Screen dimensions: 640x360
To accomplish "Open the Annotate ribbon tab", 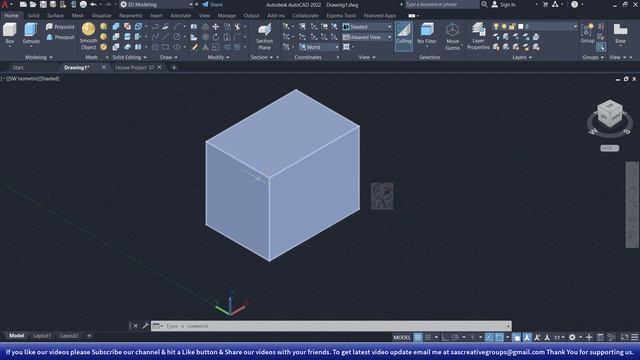I will point(180,16).
